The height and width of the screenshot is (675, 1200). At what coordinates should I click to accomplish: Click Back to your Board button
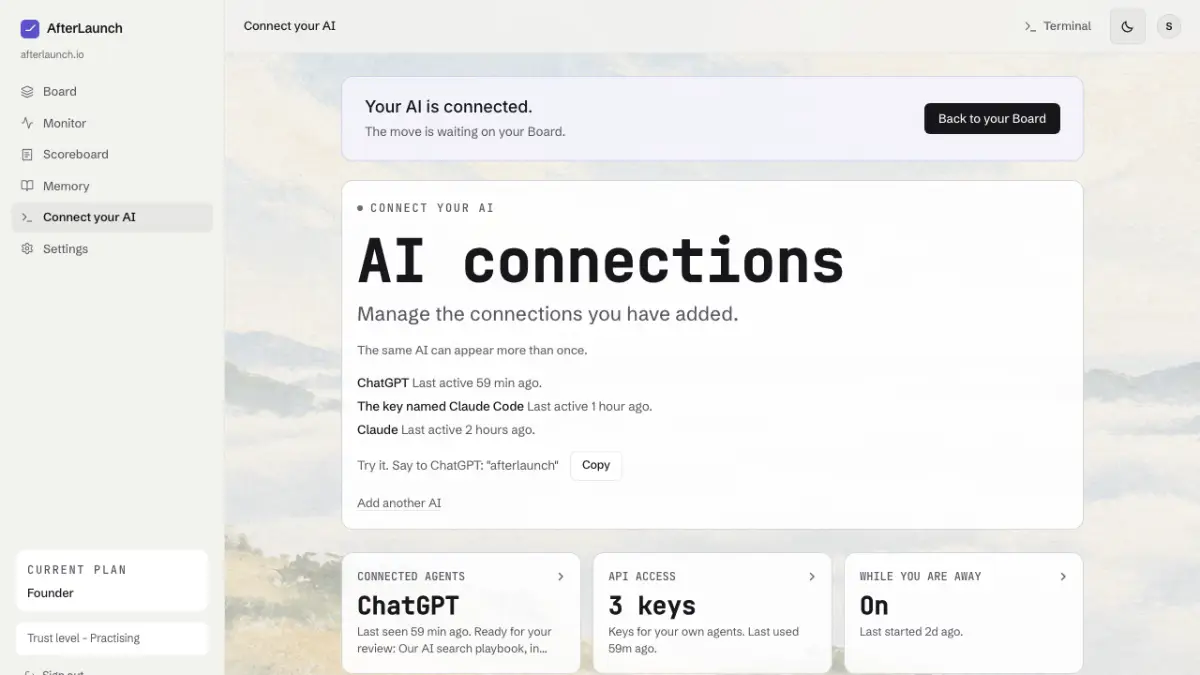click(992, 118)
